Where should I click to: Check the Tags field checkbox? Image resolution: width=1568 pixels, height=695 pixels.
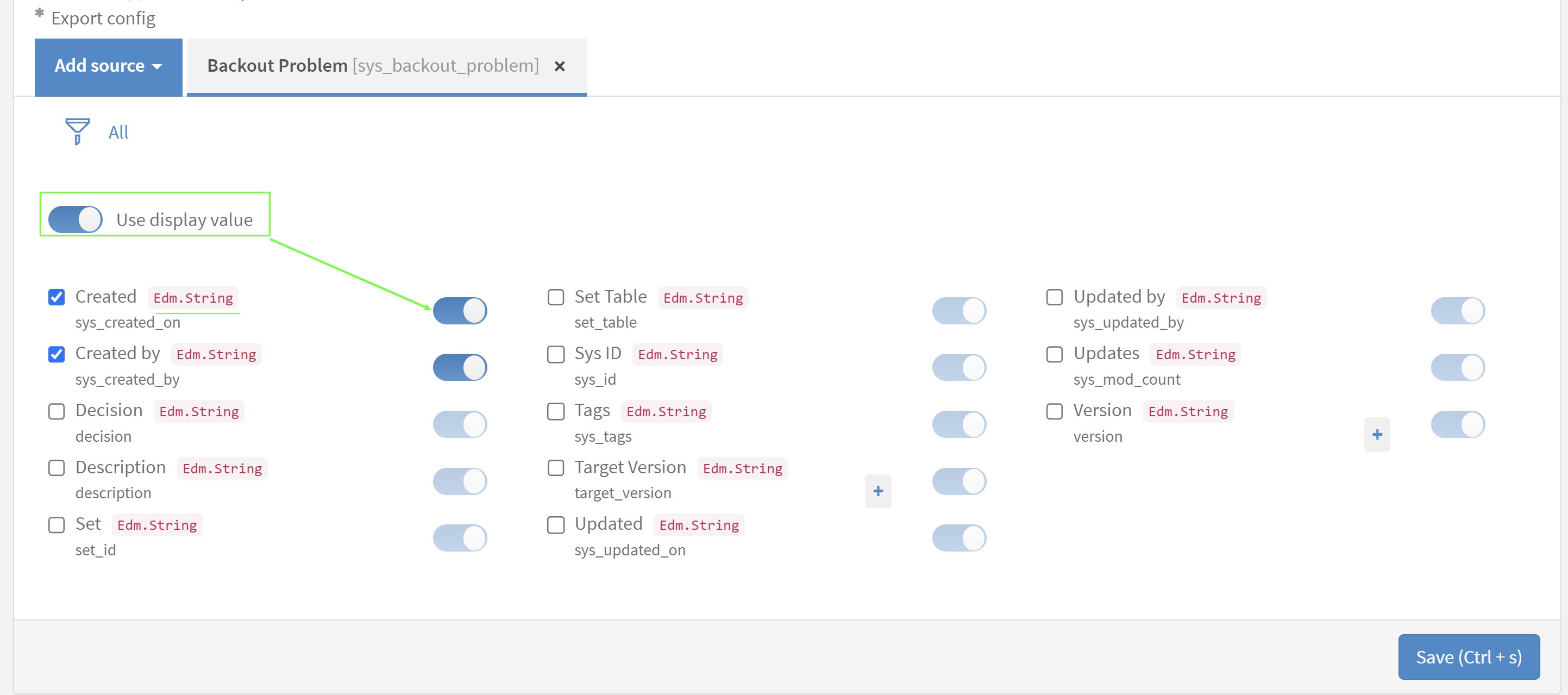tap(556, 411)
